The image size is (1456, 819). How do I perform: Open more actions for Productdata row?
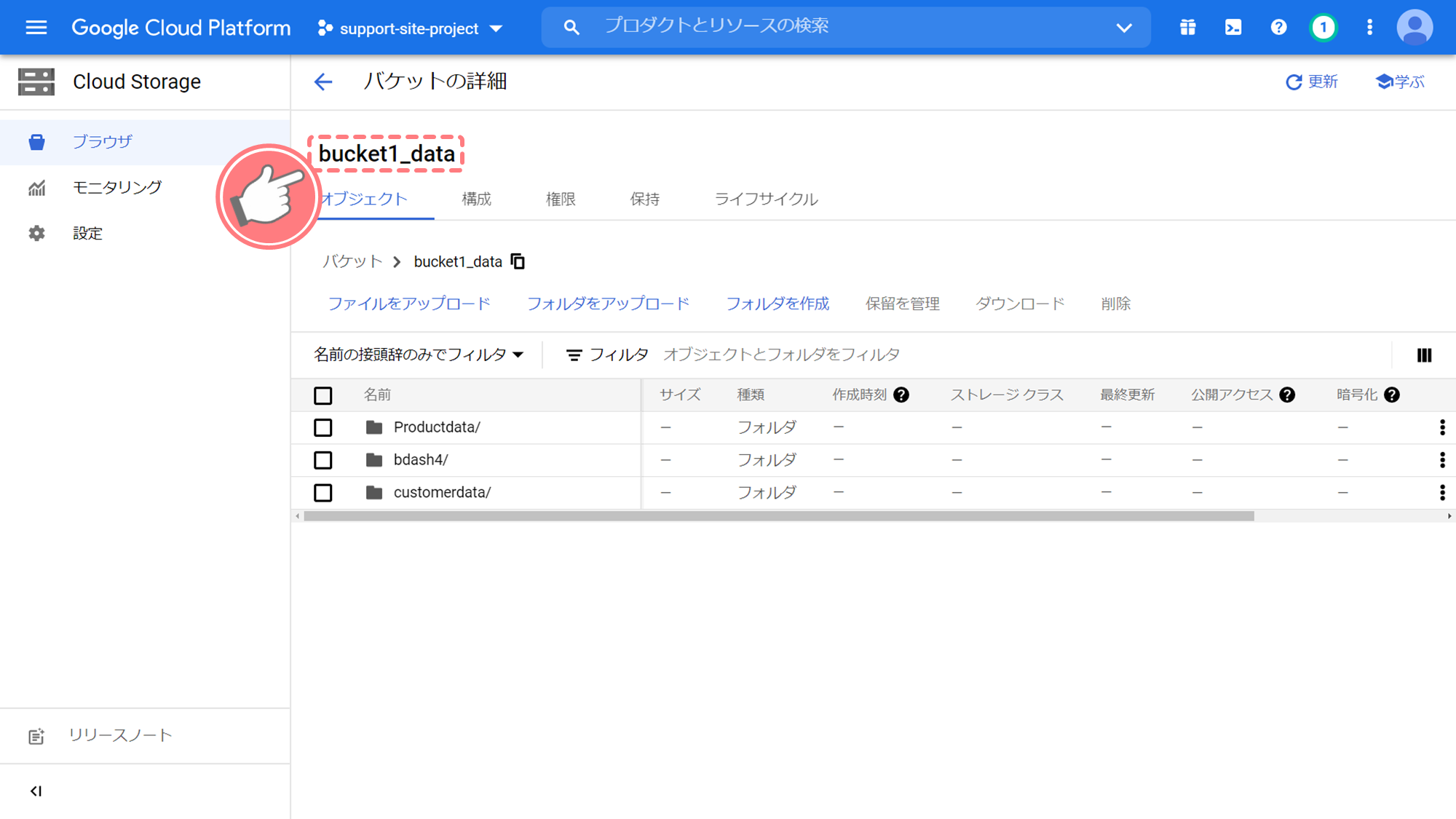[x=1442, y=427]
